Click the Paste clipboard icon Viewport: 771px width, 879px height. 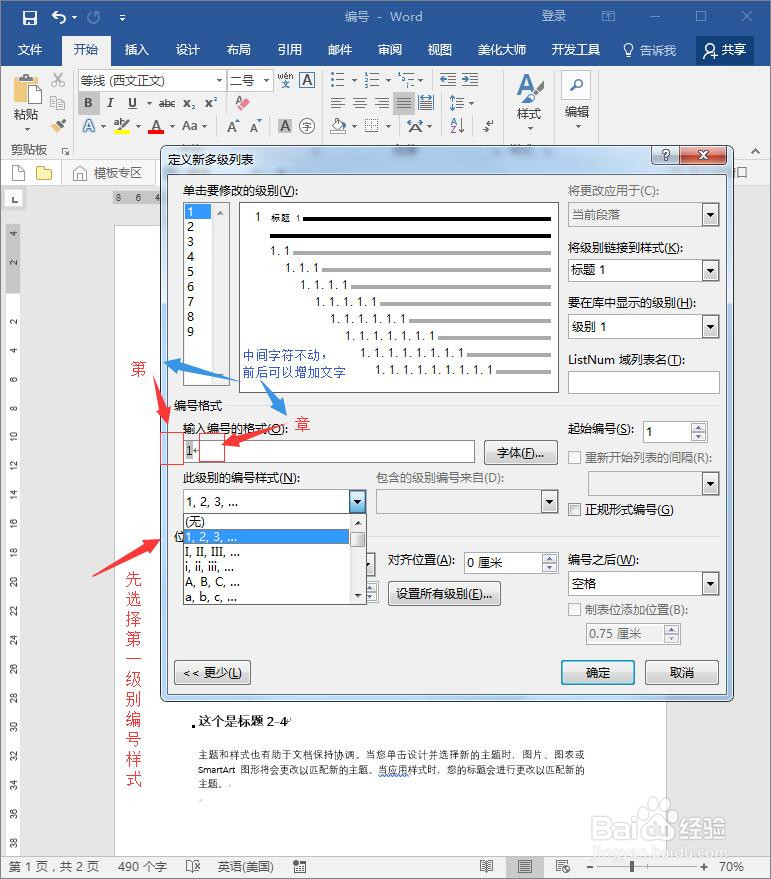coord(27,90)
